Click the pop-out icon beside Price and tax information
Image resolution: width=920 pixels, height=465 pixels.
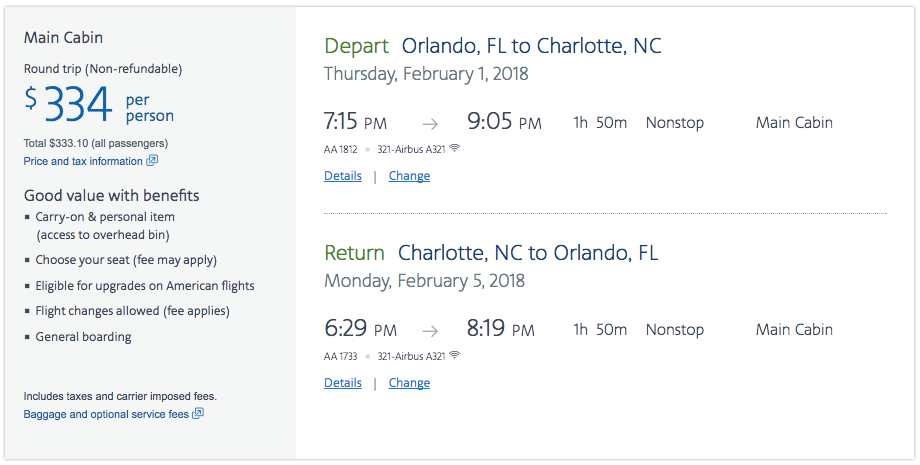pos(152,161)
